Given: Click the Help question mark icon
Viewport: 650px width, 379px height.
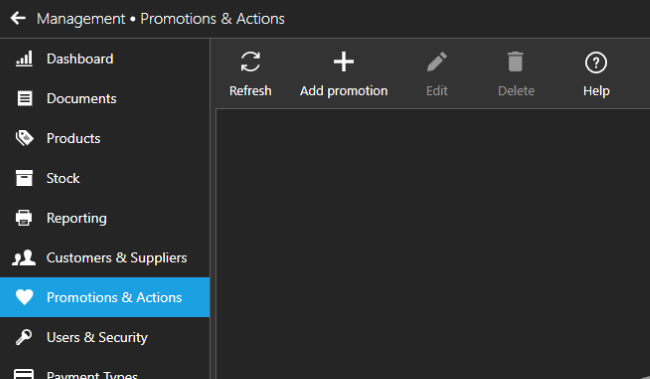Looking at the screenshot, I should click(596, 63).
